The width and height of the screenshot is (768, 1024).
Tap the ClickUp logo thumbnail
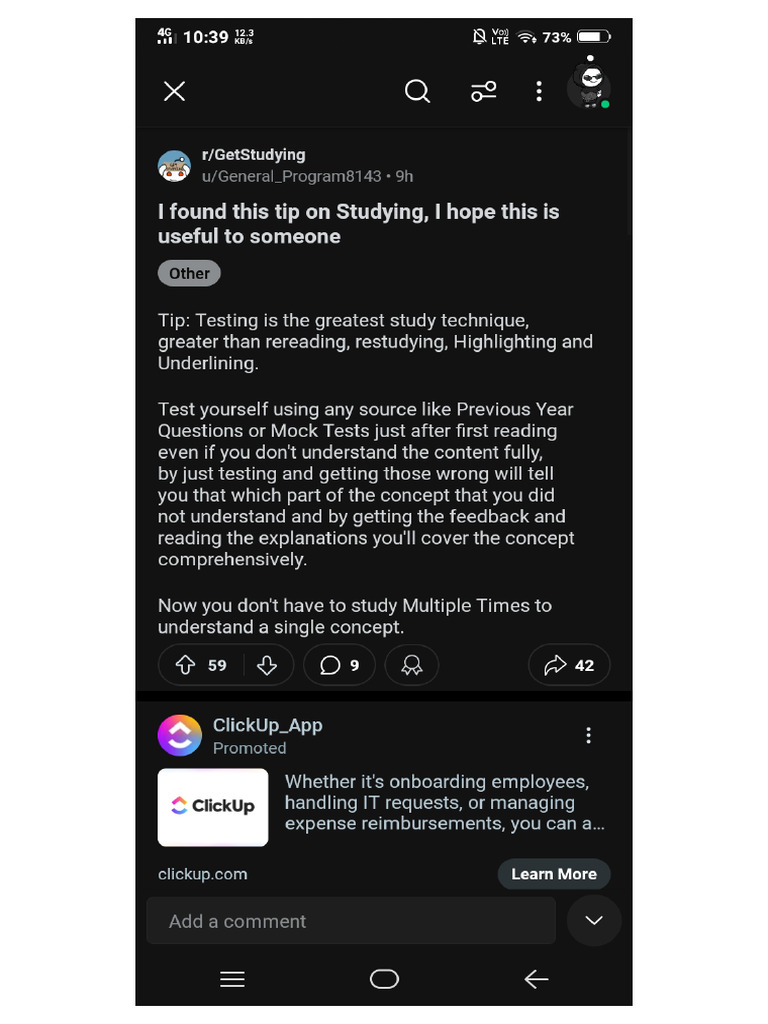tap(213, 807)
